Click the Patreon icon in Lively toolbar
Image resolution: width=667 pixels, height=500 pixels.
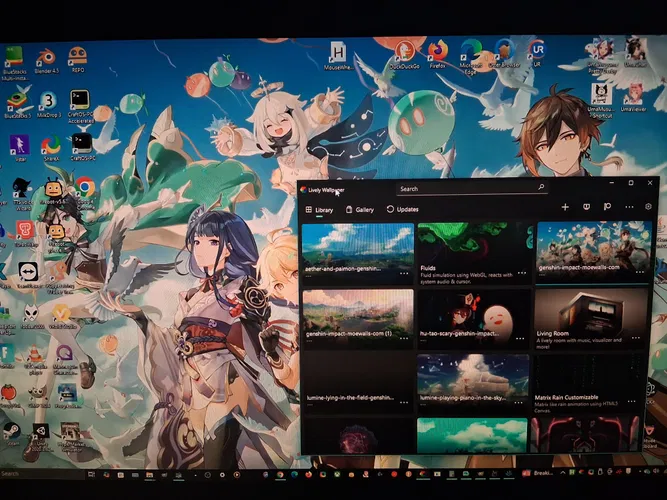(607, 207)
